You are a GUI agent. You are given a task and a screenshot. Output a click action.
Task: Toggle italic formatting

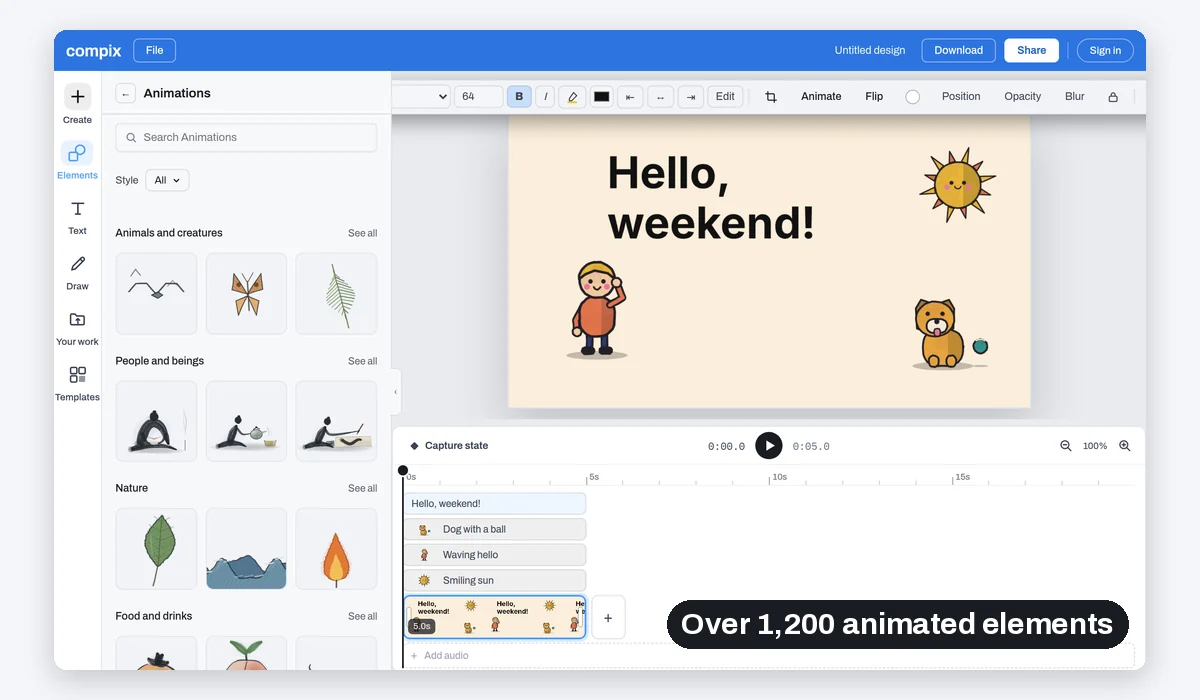pos(545,97)
